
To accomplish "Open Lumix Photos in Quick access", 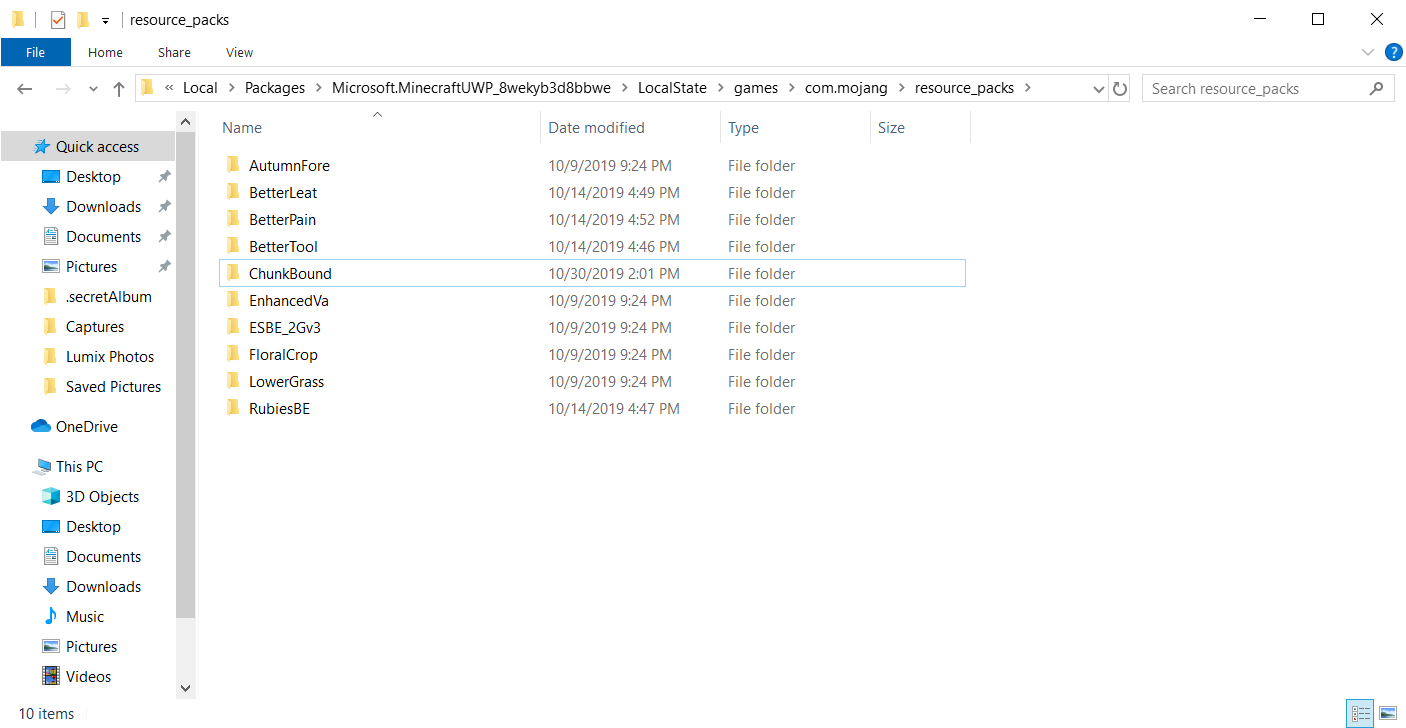I will (x=110, y=356).
